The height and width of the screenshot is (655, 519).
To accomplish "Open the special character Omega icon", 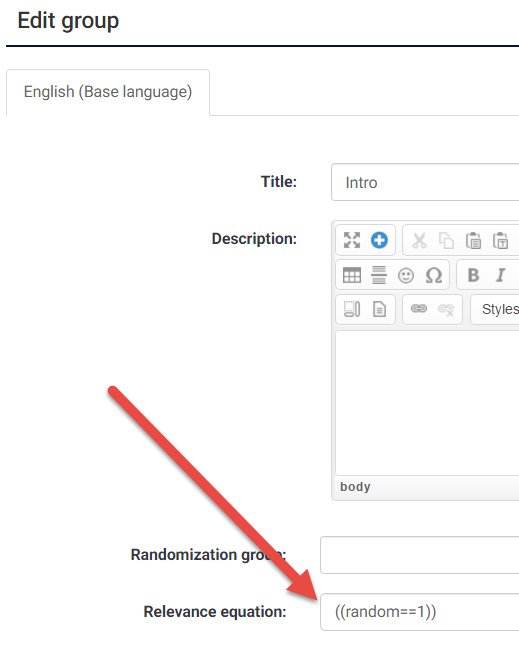I will point(433,275).
